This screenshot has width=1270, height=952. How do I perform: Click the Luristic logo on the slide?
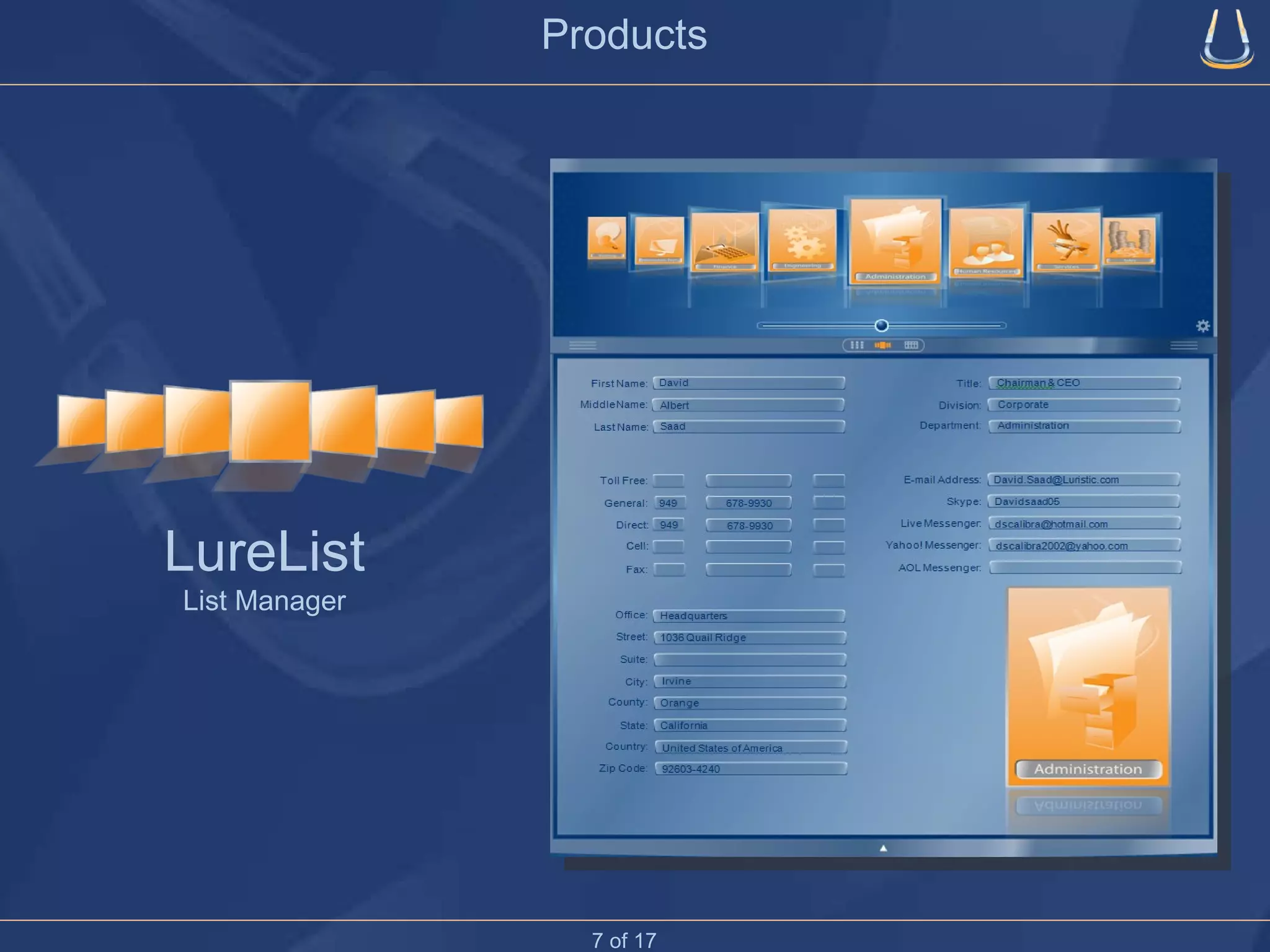[x=1226, y=38]
